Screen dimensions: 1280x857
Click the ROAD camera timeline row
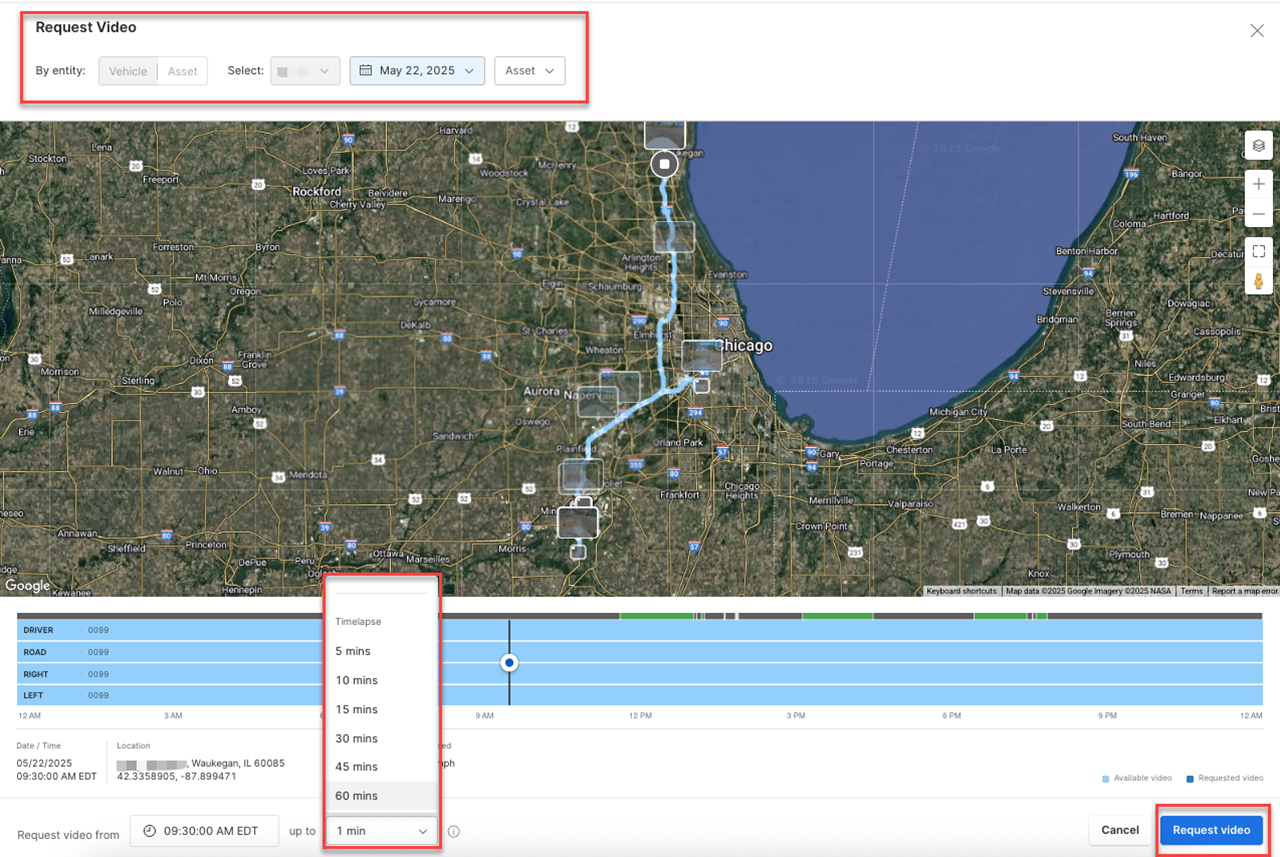coord(640,652)
